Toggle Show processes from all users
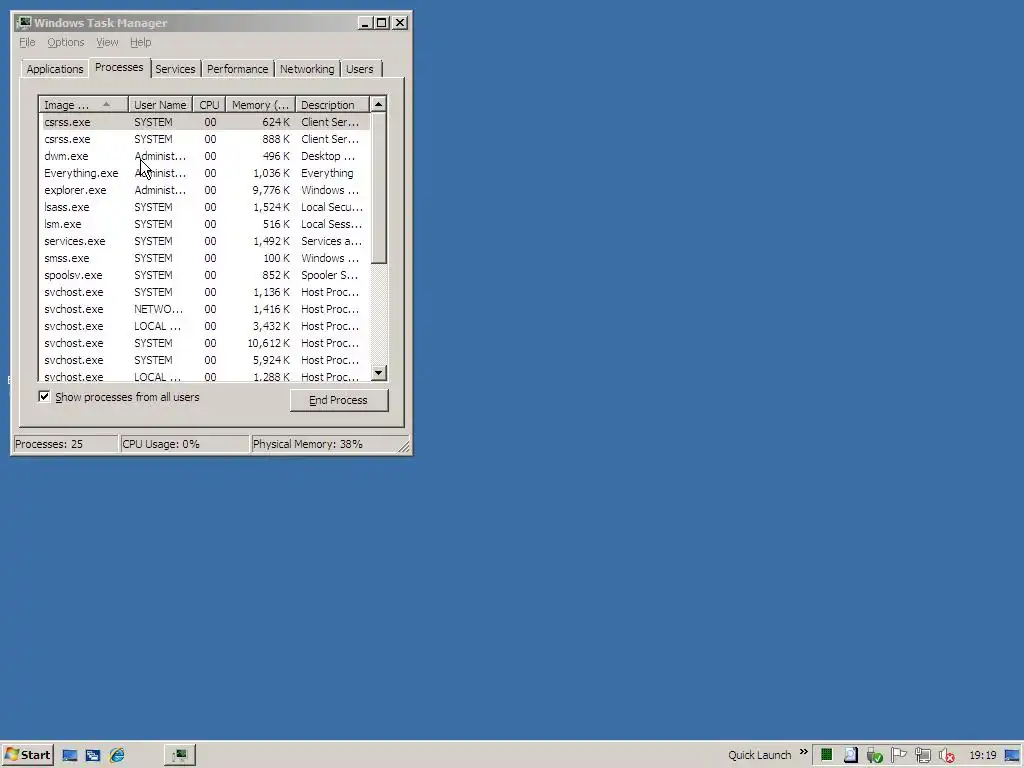The height and width of the screenshot is (768, 1024). click(x=44, y=396)
